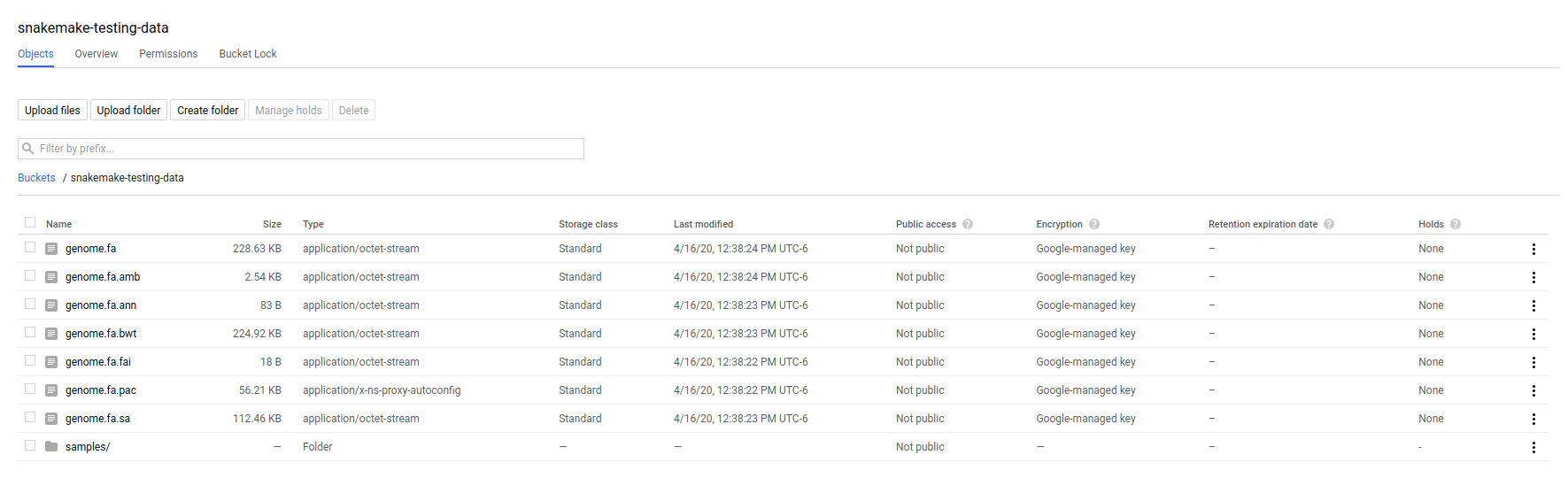Open the genome.fa.fai object link
This screenshot has width=1568, height=486.
tap(98, 362)
